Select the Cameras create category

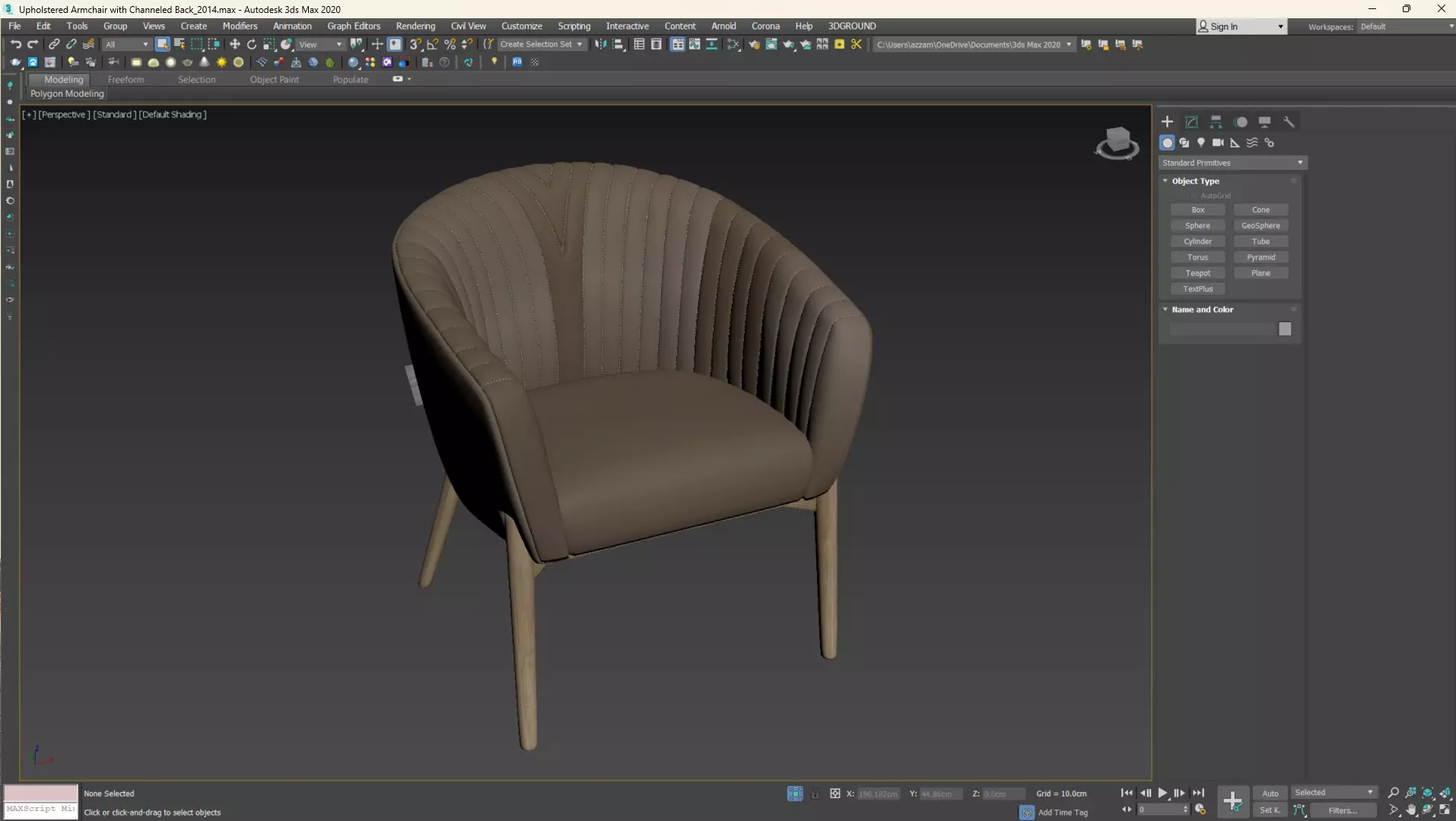[1218, 143]
